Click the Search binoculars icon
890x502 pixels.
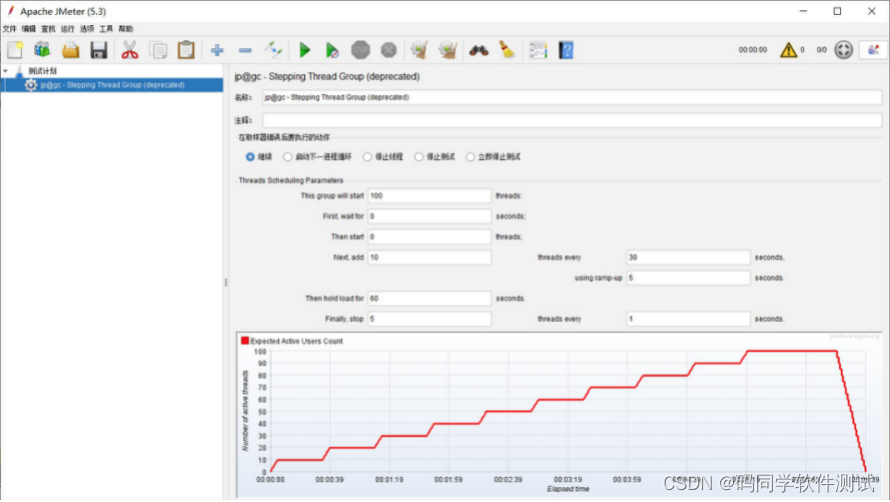pyautogui.click(x=478, y=50)
